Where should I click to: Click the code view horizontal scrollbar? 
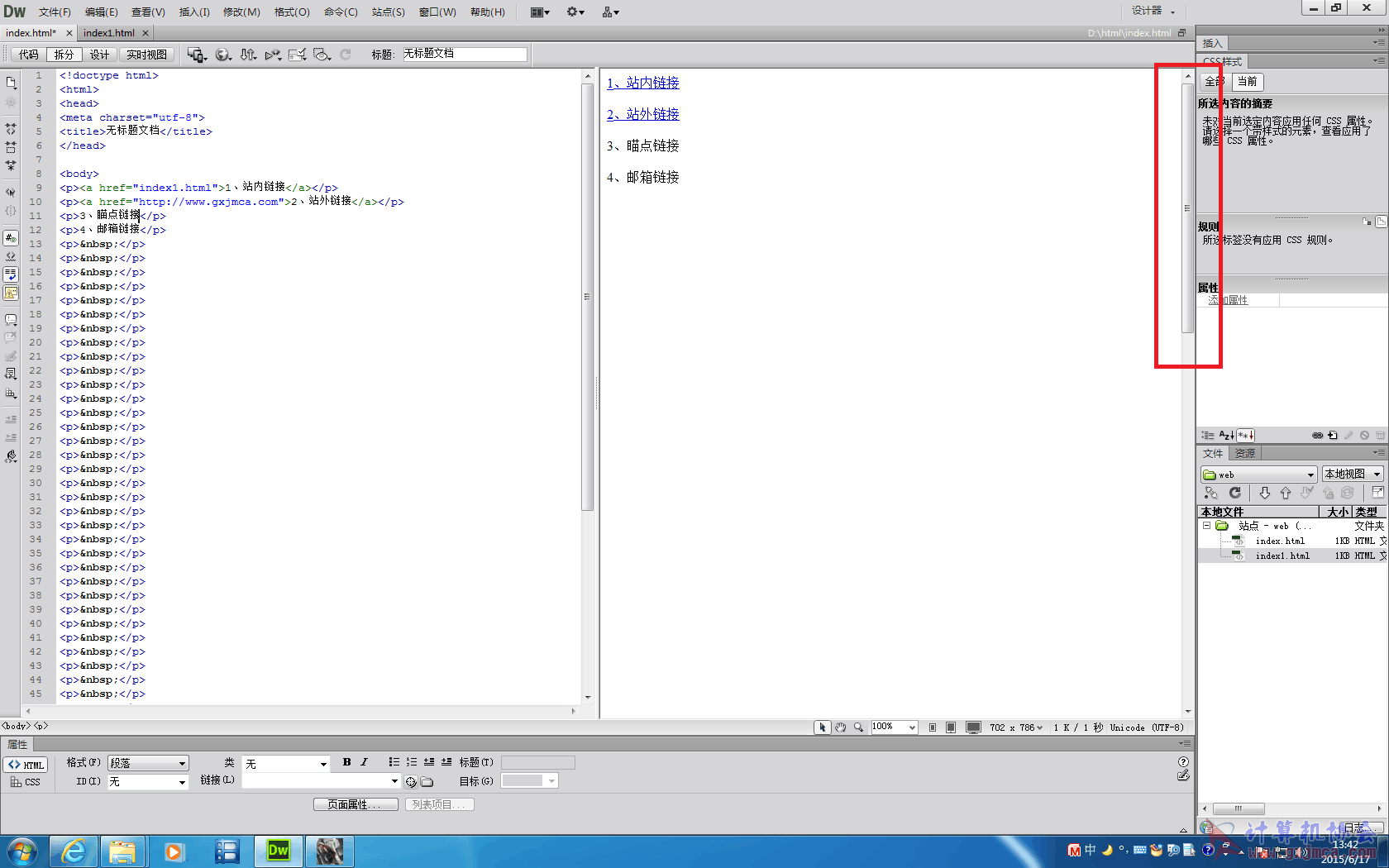click(299, 711)
